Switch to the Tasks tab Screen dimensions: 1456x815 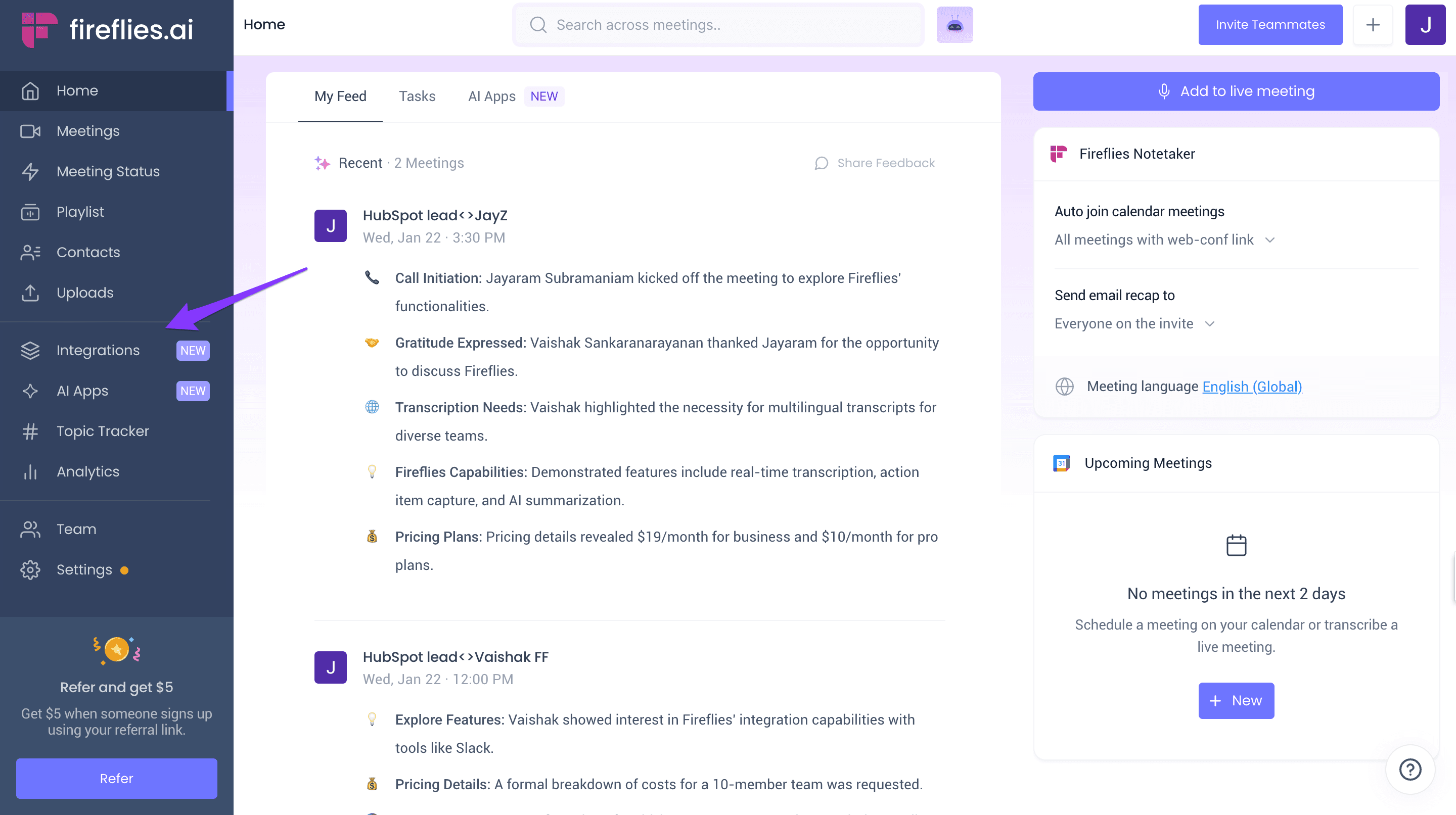pos(417,96)
